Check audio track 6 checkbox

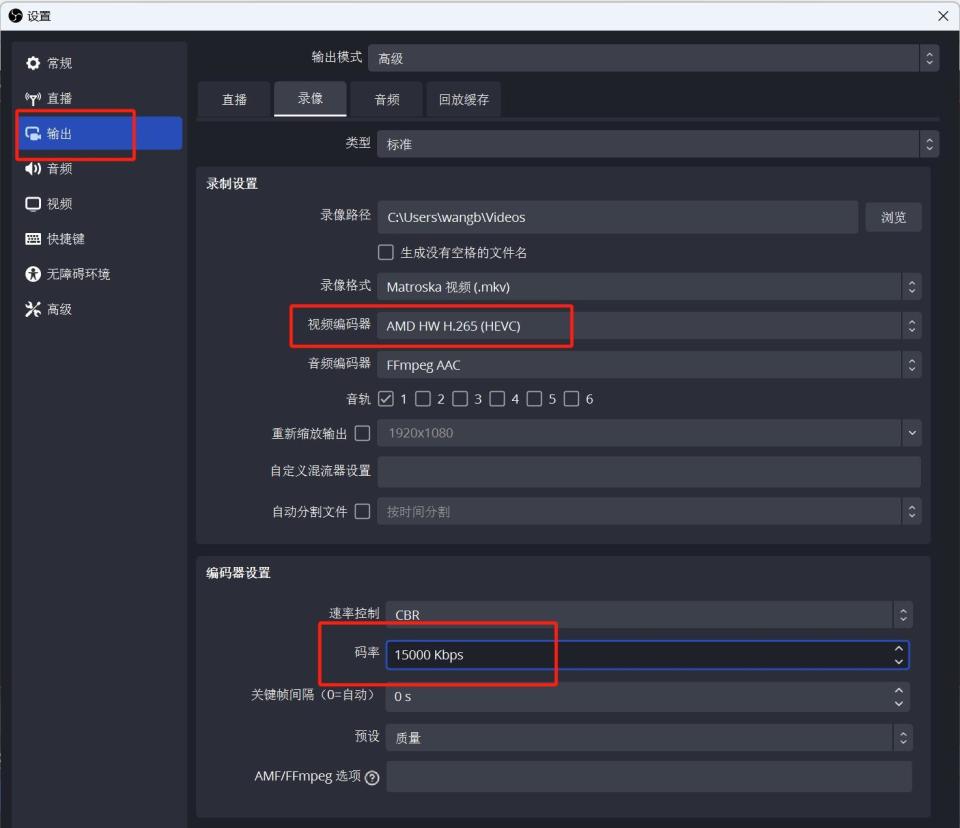point(571,399)
